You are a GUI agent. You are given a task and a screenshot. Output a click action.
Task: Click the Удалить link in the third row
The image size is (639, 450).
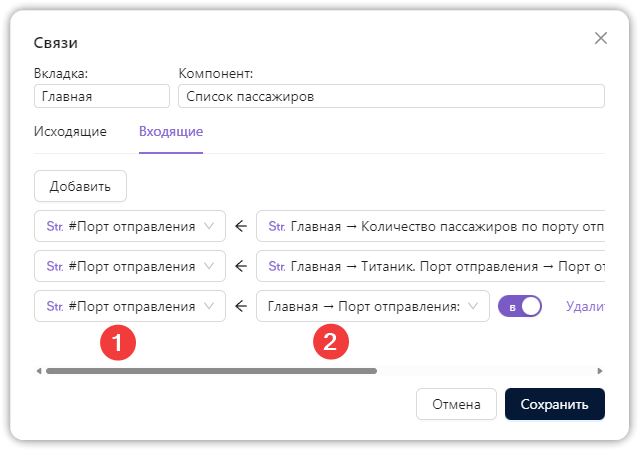pos(585,306)
